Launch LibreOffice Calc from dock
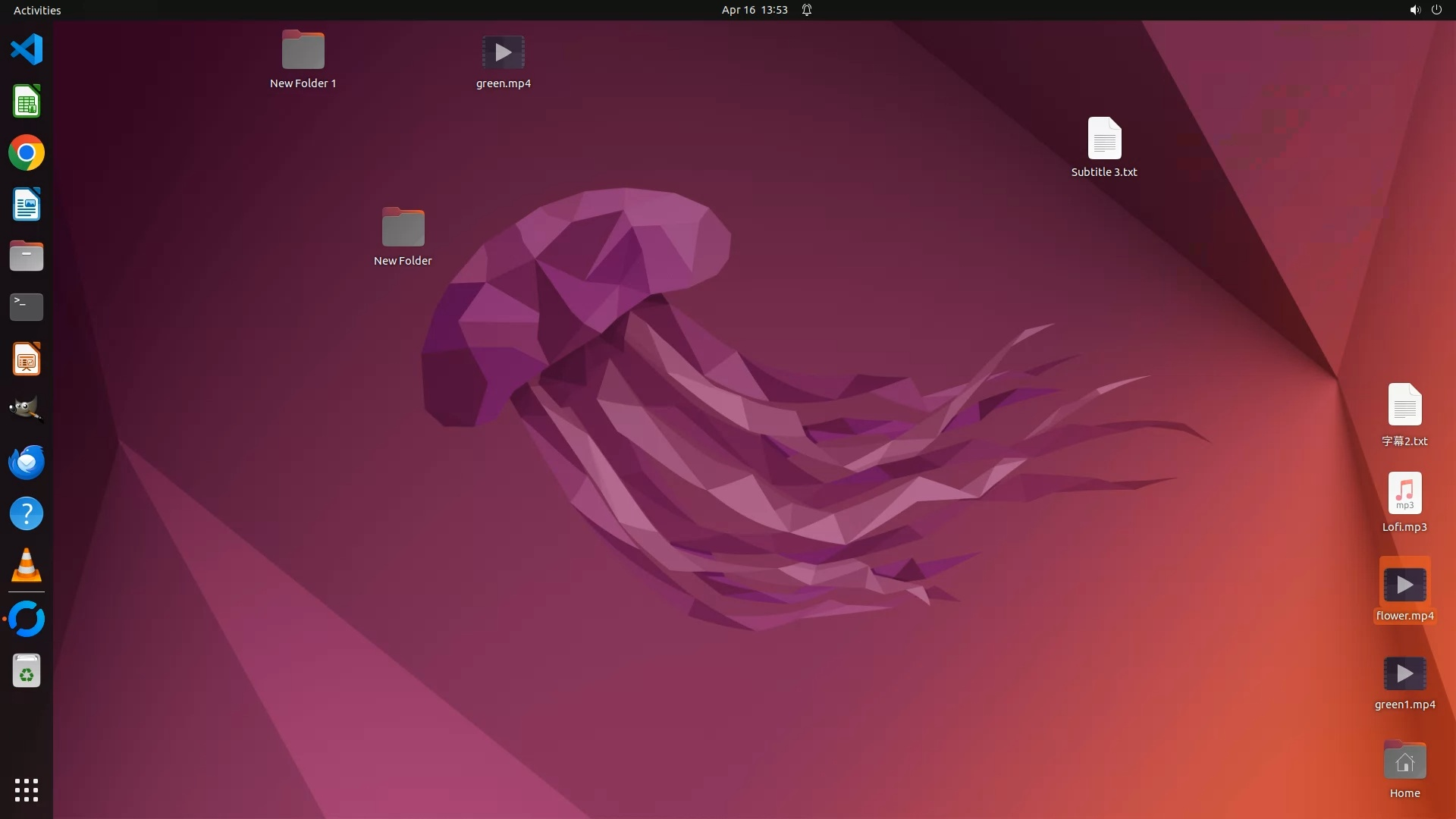 tap(27, 102)
